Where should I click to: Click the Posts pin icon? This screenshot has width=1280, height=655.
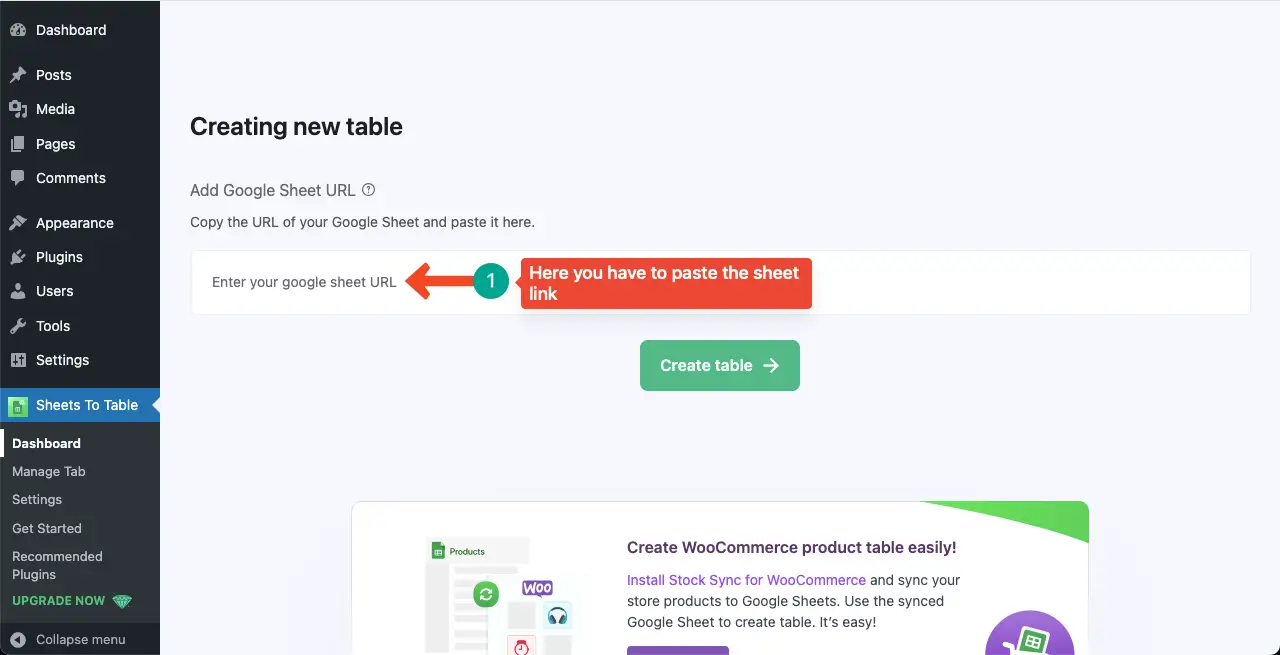[x=17, y=75]
